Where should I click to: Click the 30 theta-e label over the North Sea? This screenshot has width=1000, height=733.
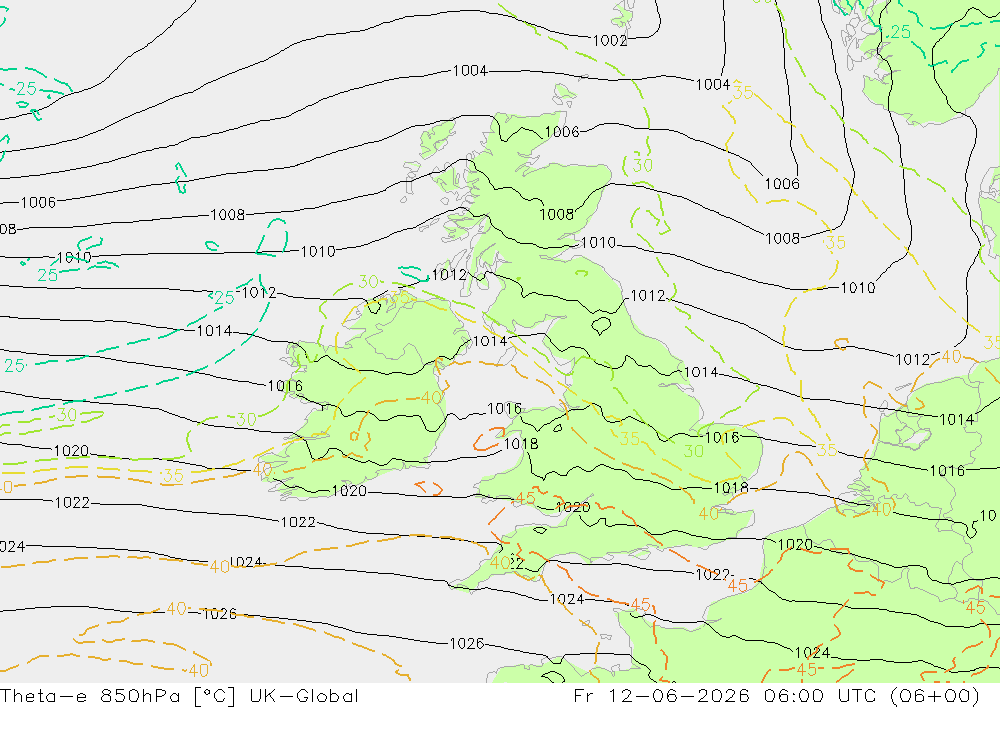(x=642, y=165)
